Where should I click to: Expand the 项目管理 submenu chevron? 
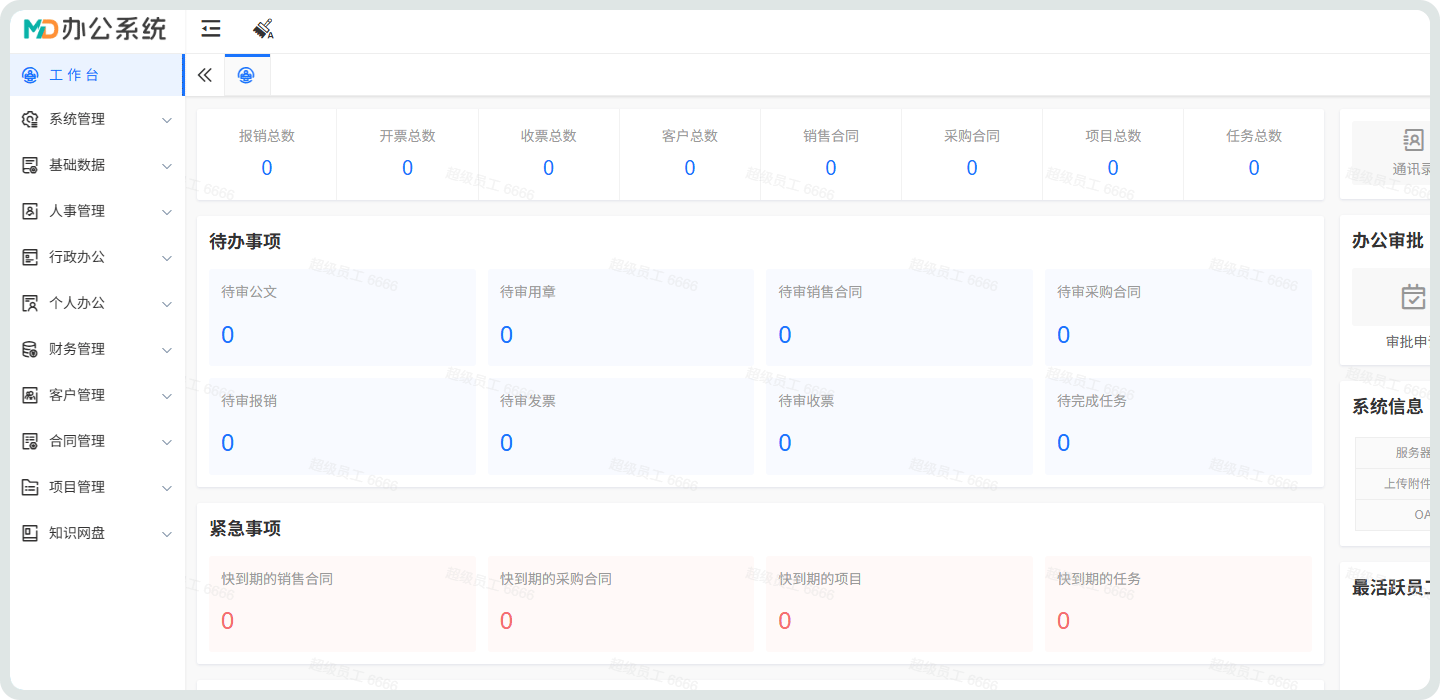click(x=167, y=488)
